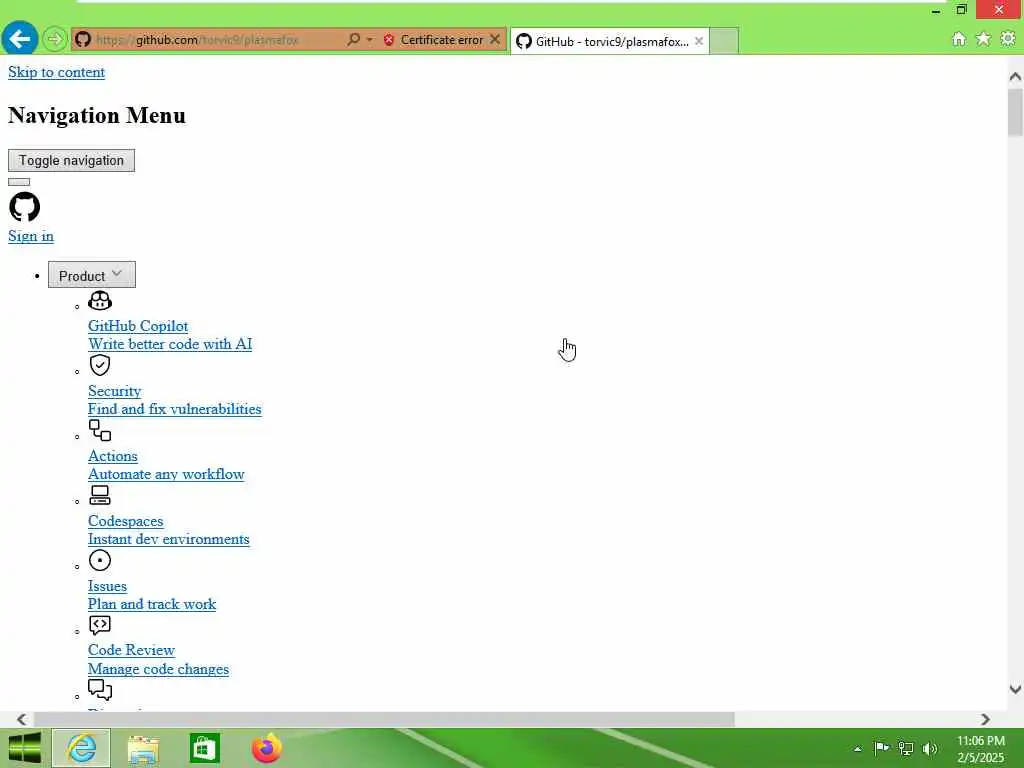
Task: Click the Discussions speech bubbles icon
Action: (x=100, y=690)
